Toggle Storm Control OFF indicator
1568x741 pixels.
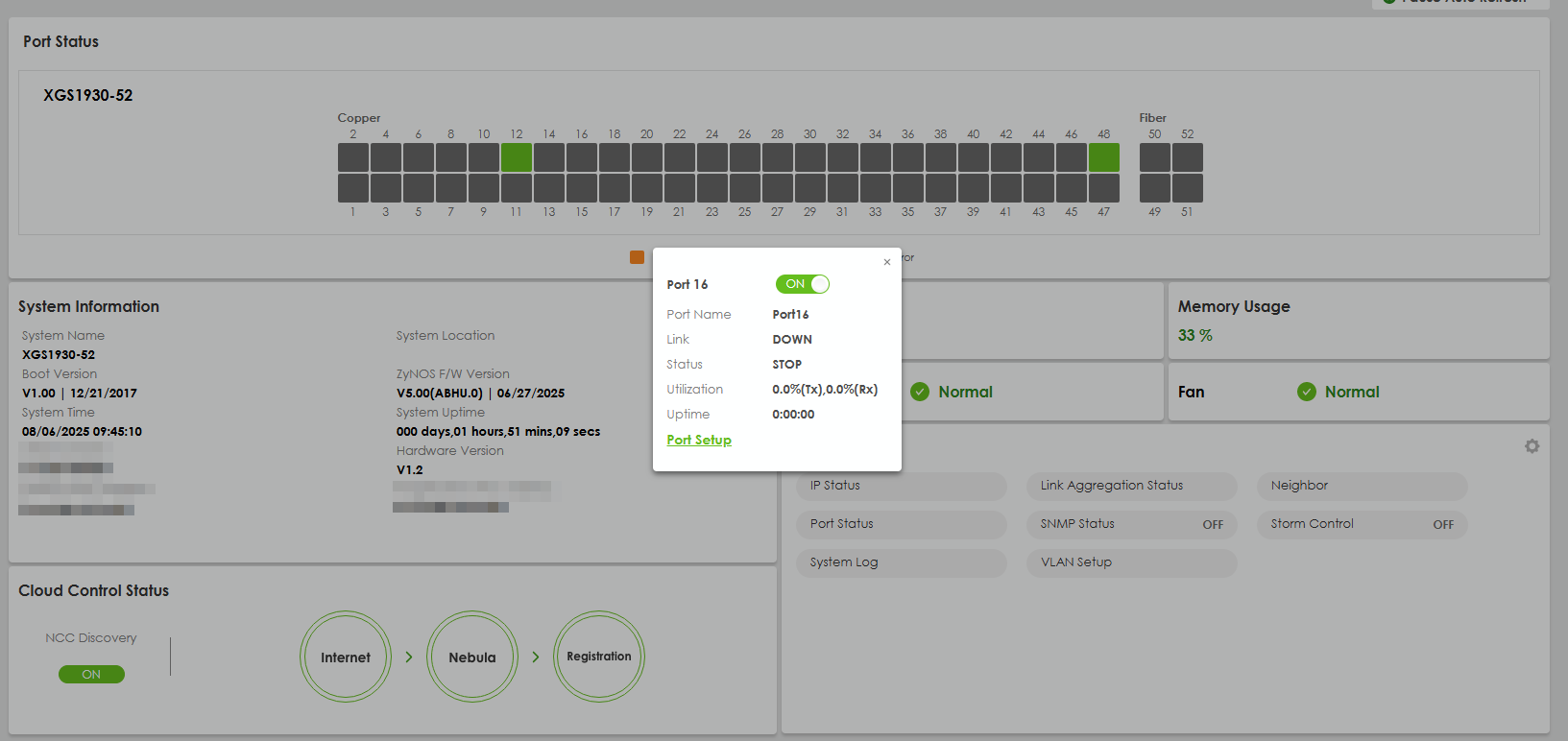point(1443,525)
